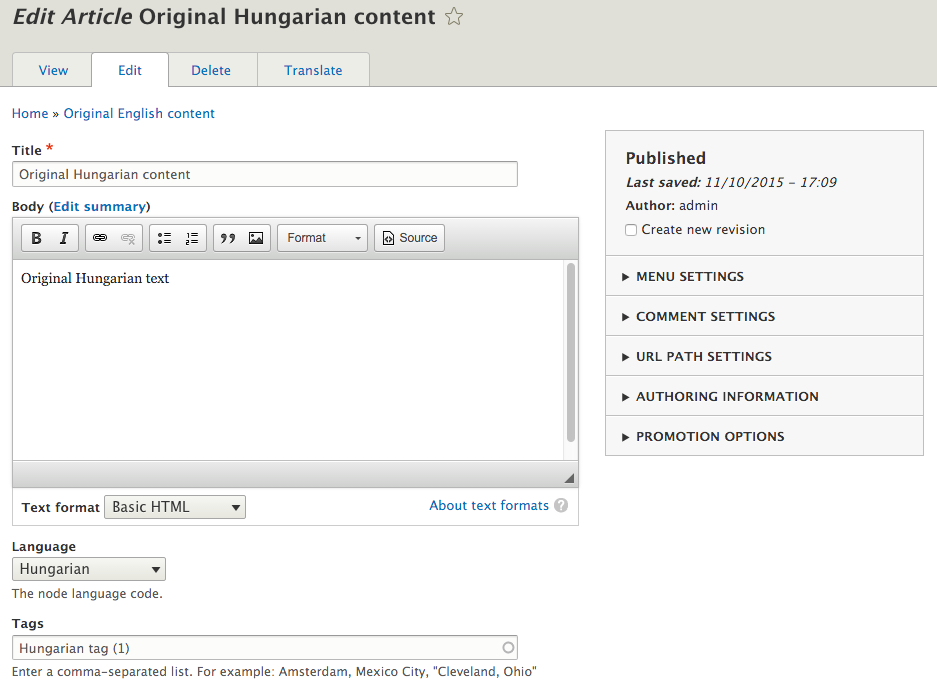This screenshot has width=937, height=684.
Task: Click the 'Original Hungarian text' body line
Action: coord(95,278)
